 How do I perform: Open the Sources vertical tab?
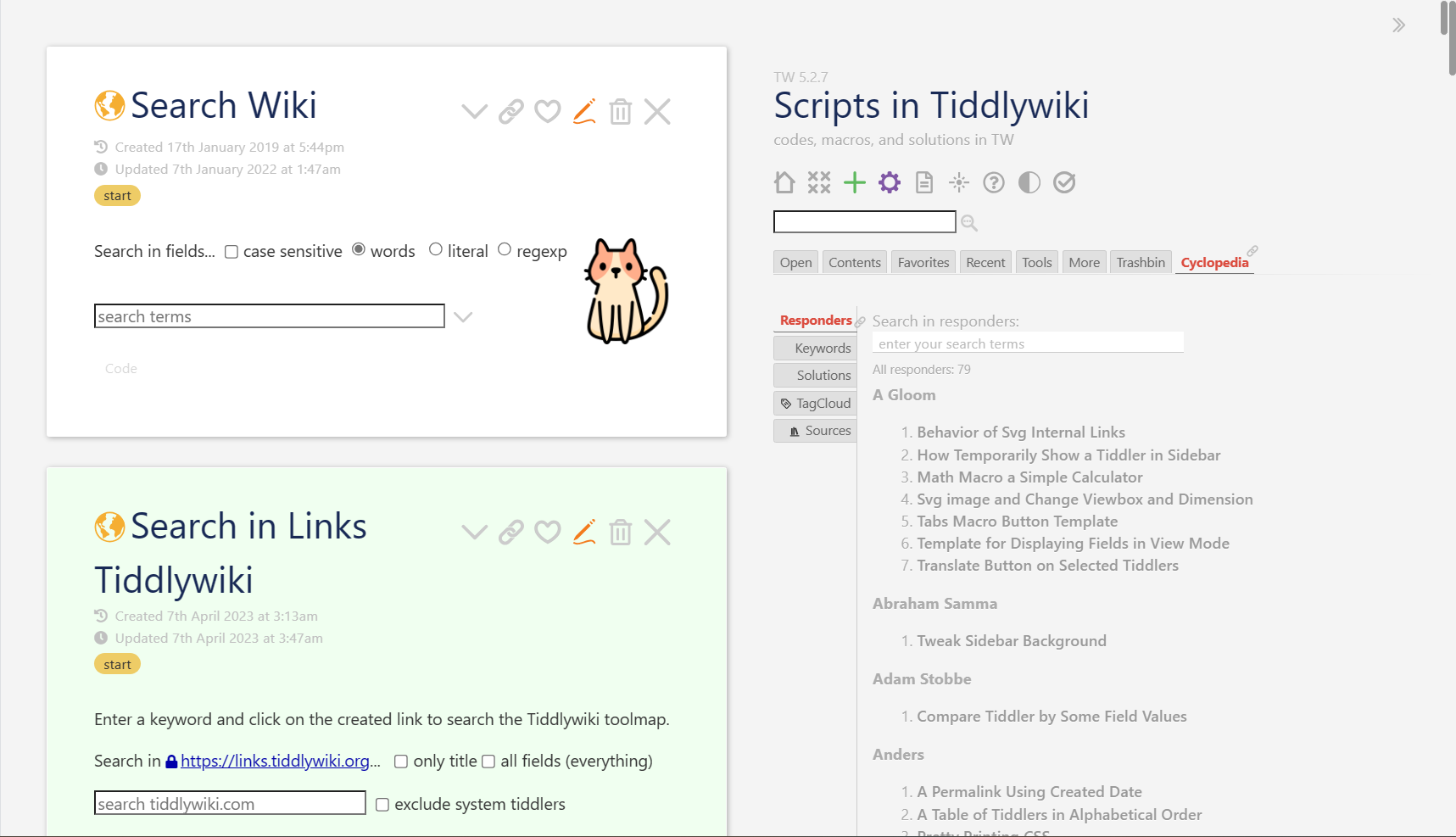[815, 431]
